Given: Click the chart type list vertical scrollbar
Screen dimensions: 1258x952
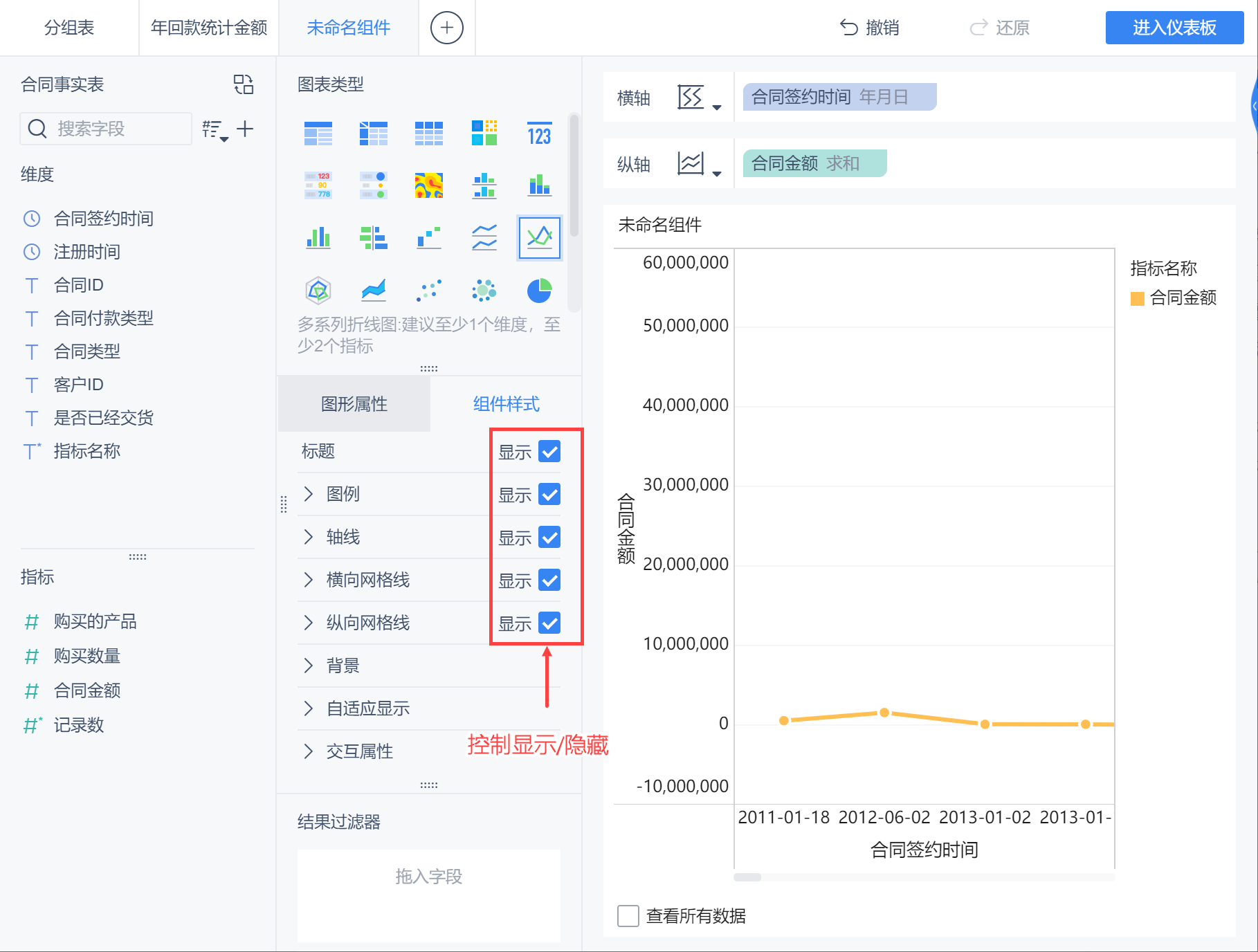Looking at the screenshot, I should point(574,176).
